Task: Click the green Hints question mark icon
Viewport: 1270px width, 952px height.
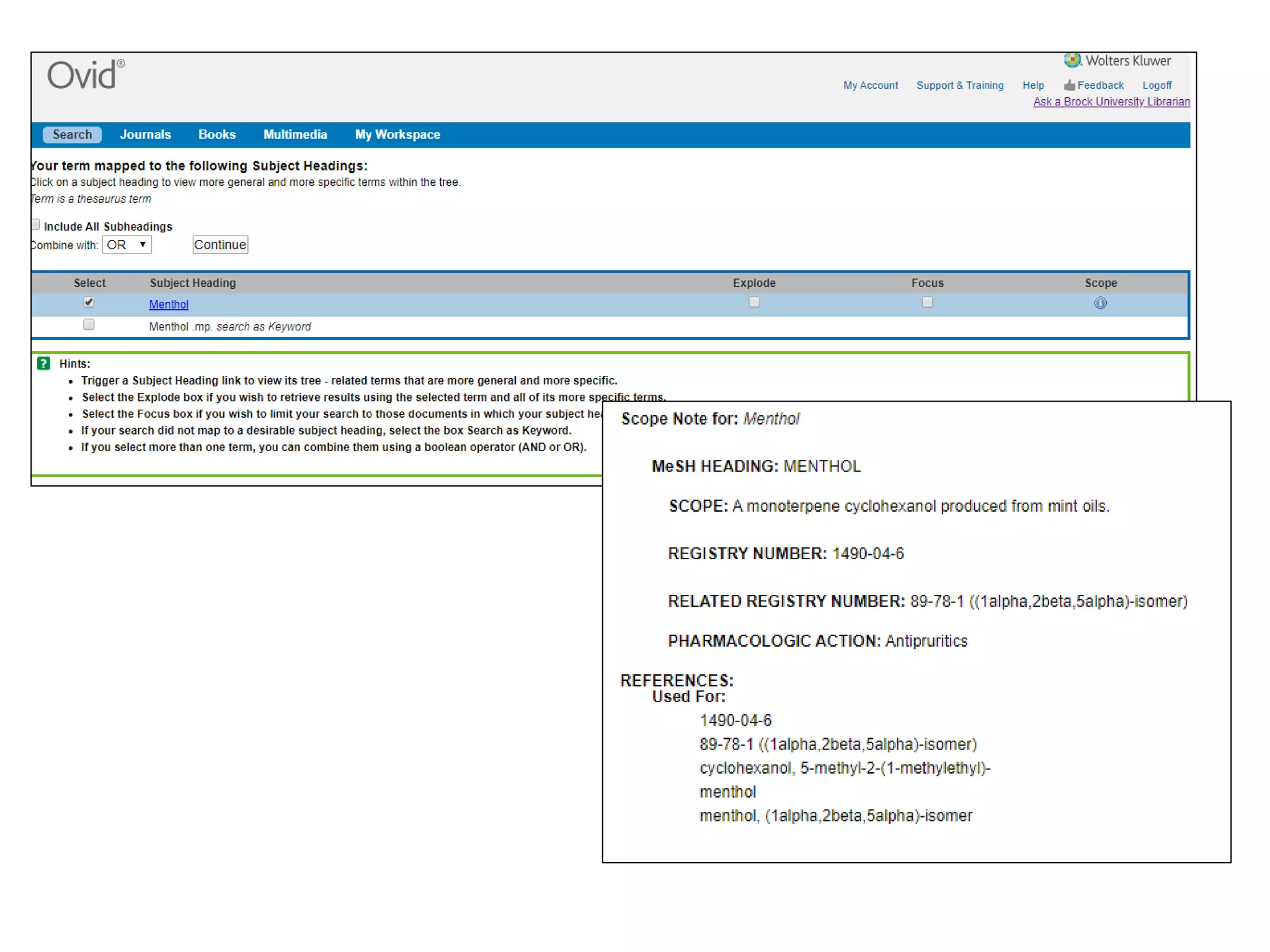Action: pyautogui.click(x=43, y=364)
